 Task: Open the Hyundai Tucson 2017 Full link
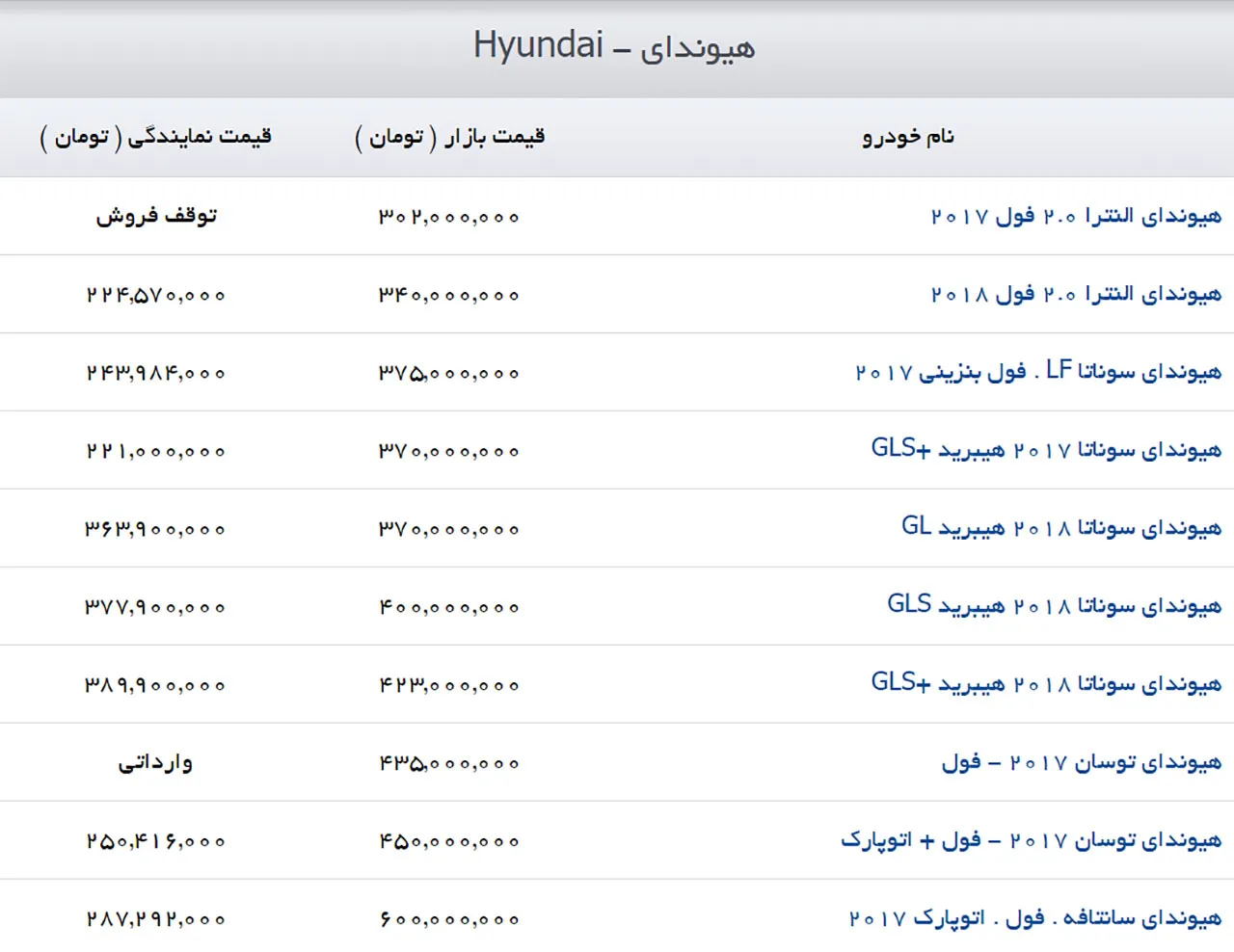(x=1082, y=762)
